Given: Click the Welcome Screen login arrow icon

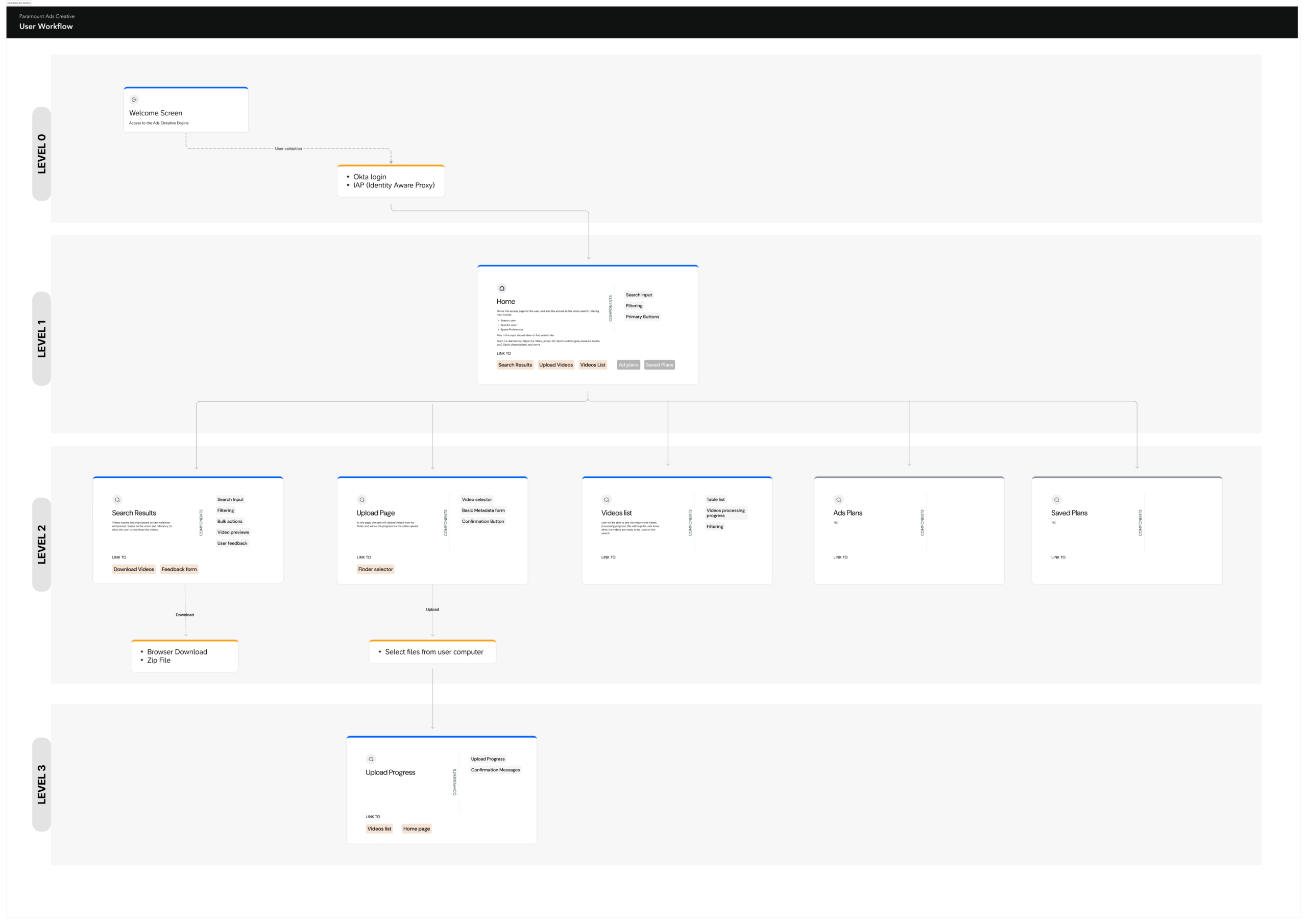Looking at the screenshot, I should tap(134, 100).
